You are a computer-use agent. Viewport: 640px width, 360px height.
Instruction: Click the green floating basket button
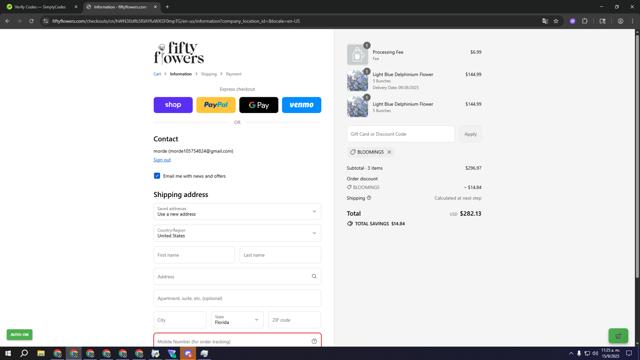[618, 336]
